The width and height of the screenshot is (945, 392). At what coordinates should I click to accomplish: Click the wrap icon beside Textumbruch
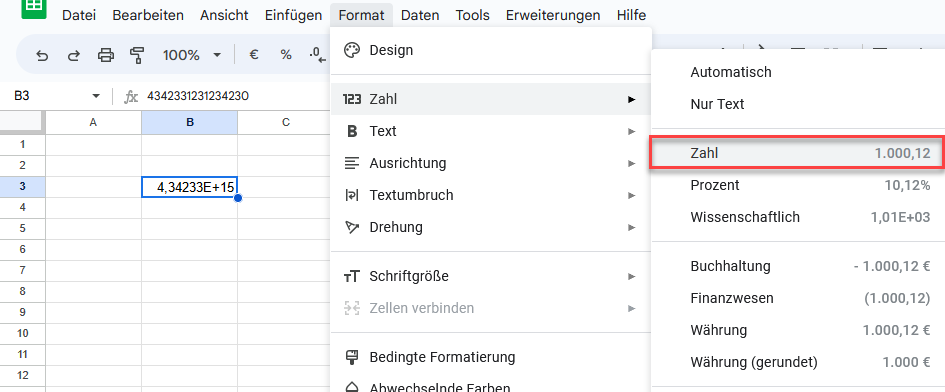(x=351, y=195)
